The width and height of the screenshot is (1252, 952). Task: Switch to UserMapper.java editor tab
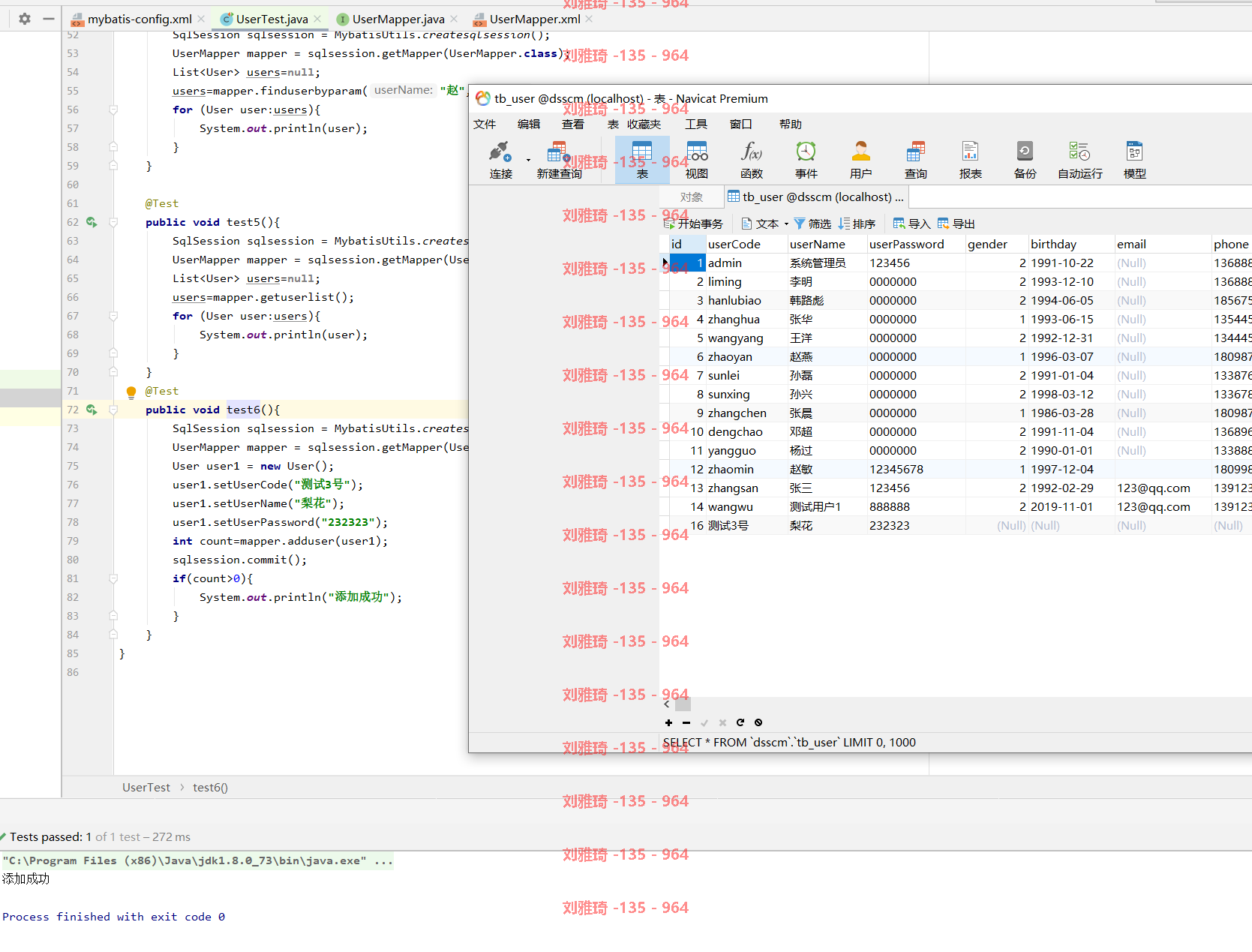pos(397,20)
